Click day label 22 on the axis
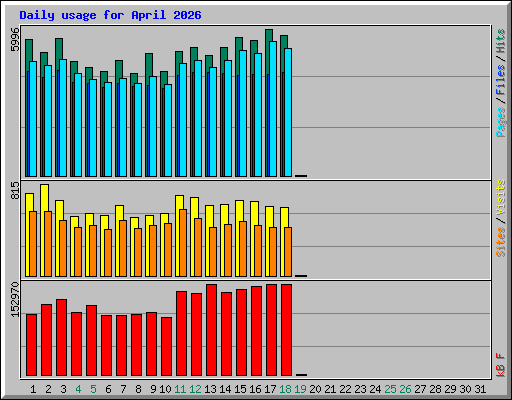Screen dimensions: 512x400 coord(345,389)
